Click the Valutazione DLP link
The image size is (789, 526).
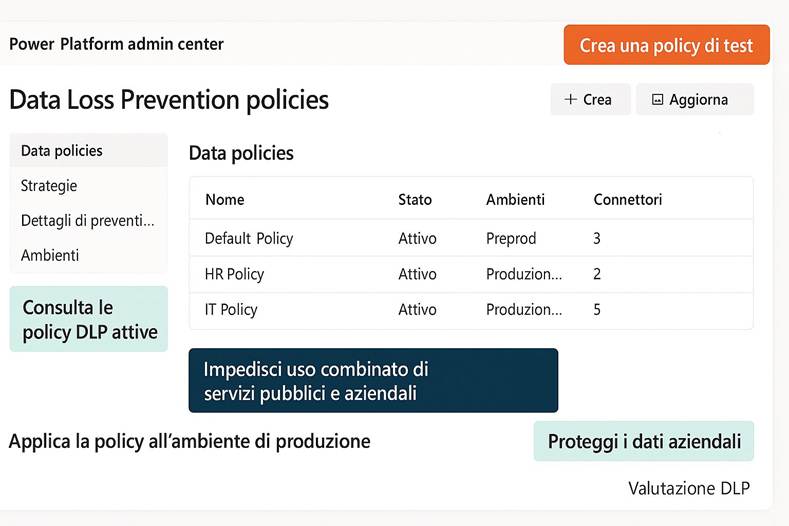pos(688,489)
